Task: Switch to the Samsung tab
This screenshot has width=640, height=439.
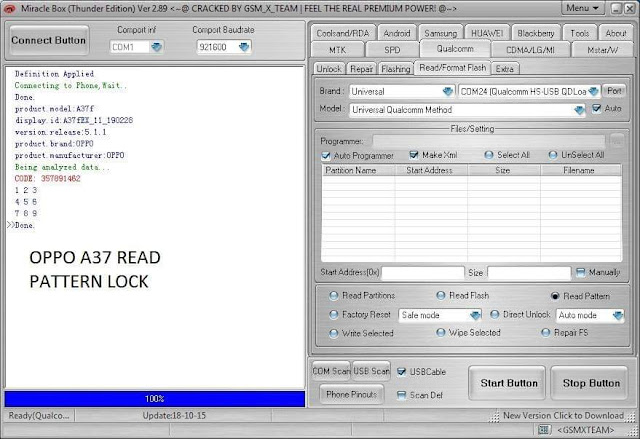Action: 440,33
